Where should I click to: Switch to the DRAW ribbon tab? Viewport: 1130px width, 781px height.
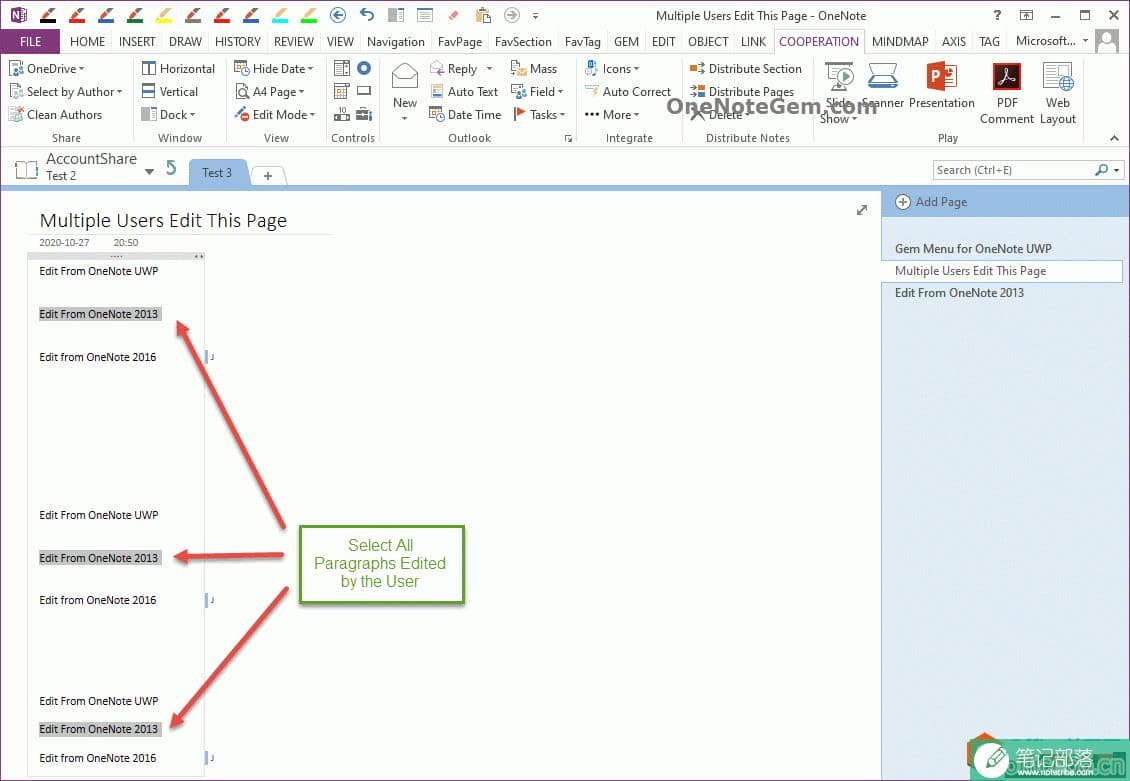pos(185,42)
